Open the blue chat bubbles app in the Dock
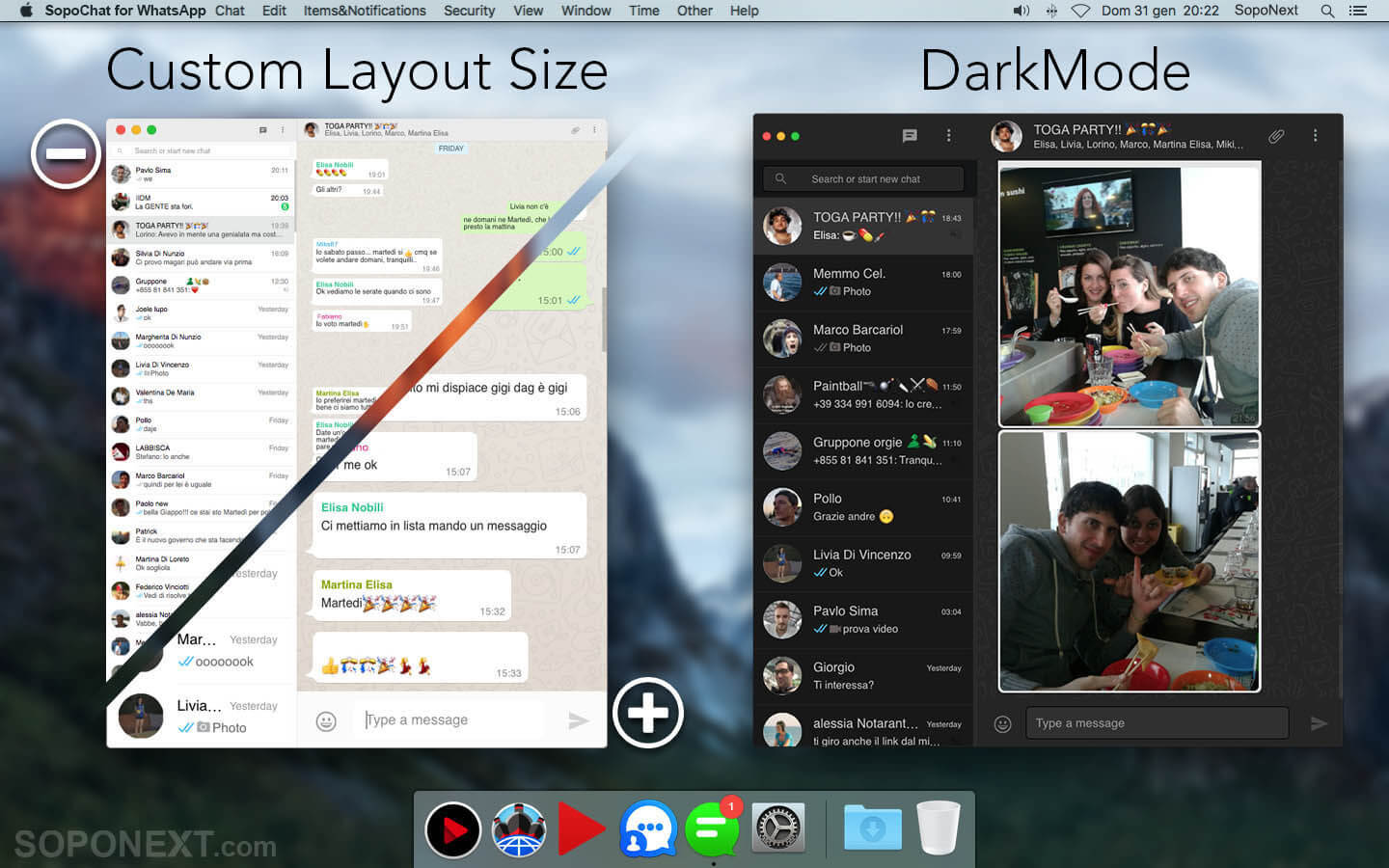The width and height of the screenshot is (1389, 868). pos(647,828)
